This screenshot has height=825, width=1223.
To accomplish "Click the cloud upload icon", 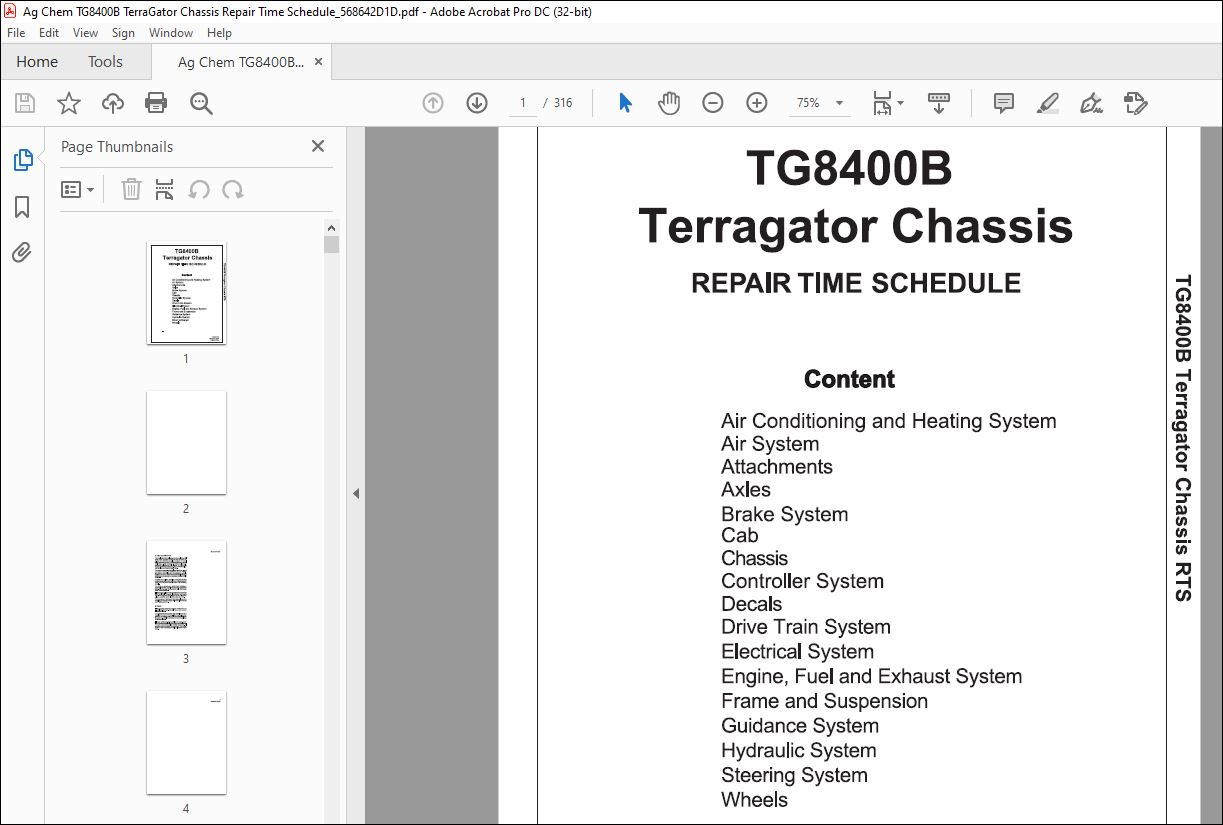I will pyautogui.click(x=113, y=103).
